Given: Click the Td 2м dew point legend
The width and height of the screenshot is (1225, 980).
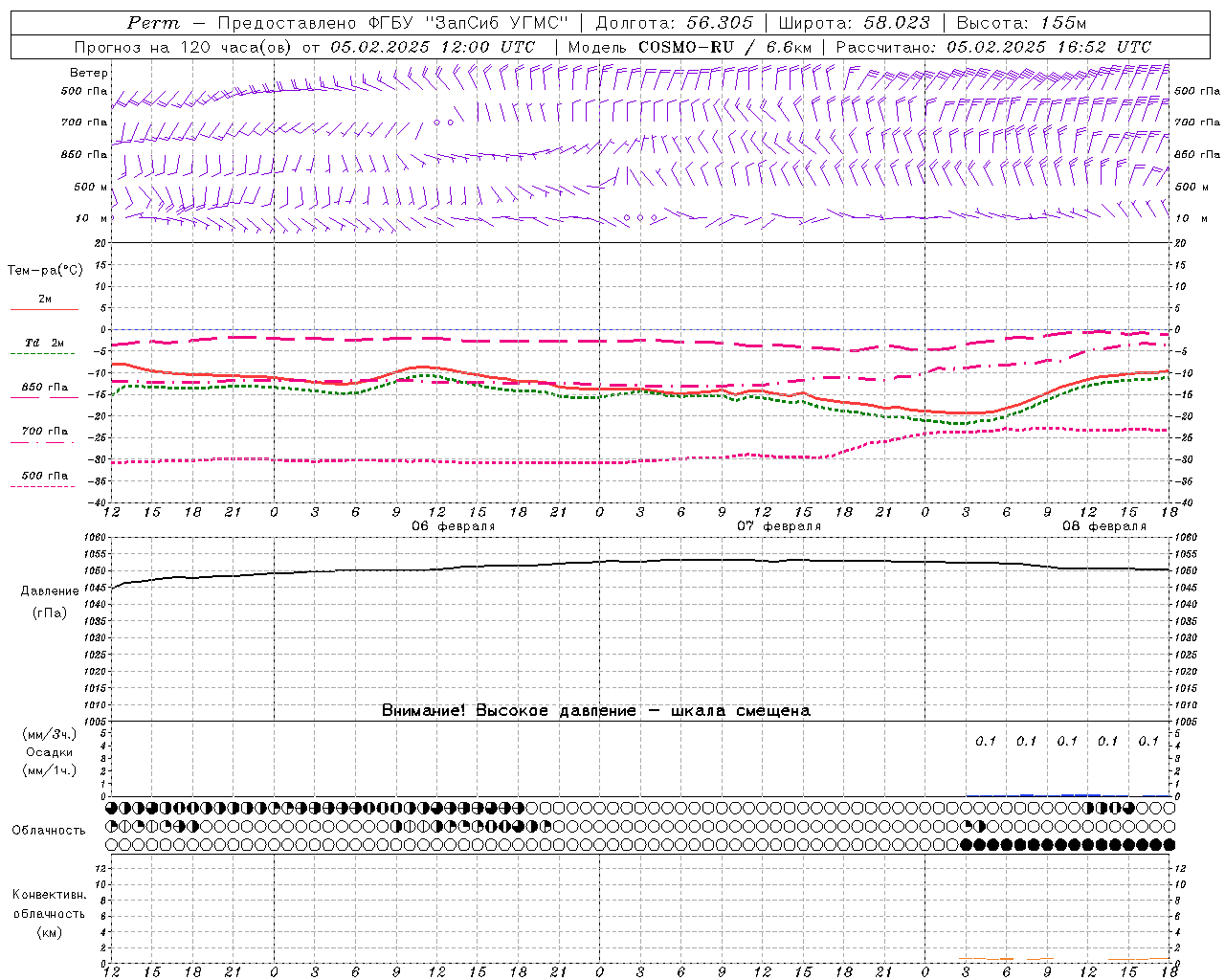Looking at the screenshot, I should (44, 347).
